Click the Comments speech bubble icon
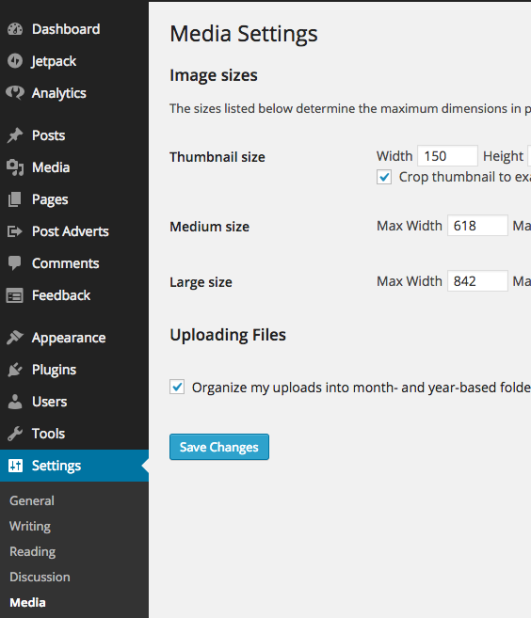Image resolution: width=531 pixels, height=618 pixels. pyautogui.click(x=15, y=263)
